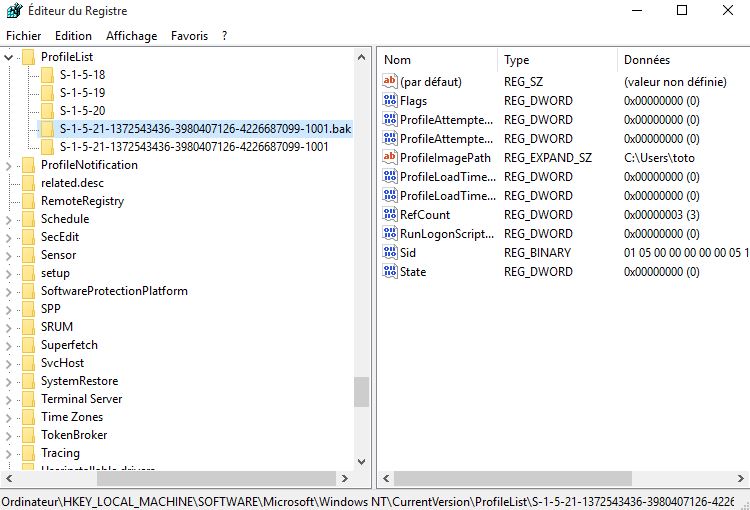
Task: Click the S-1-5-19 folder icon
Action: [x=47, y=93]
